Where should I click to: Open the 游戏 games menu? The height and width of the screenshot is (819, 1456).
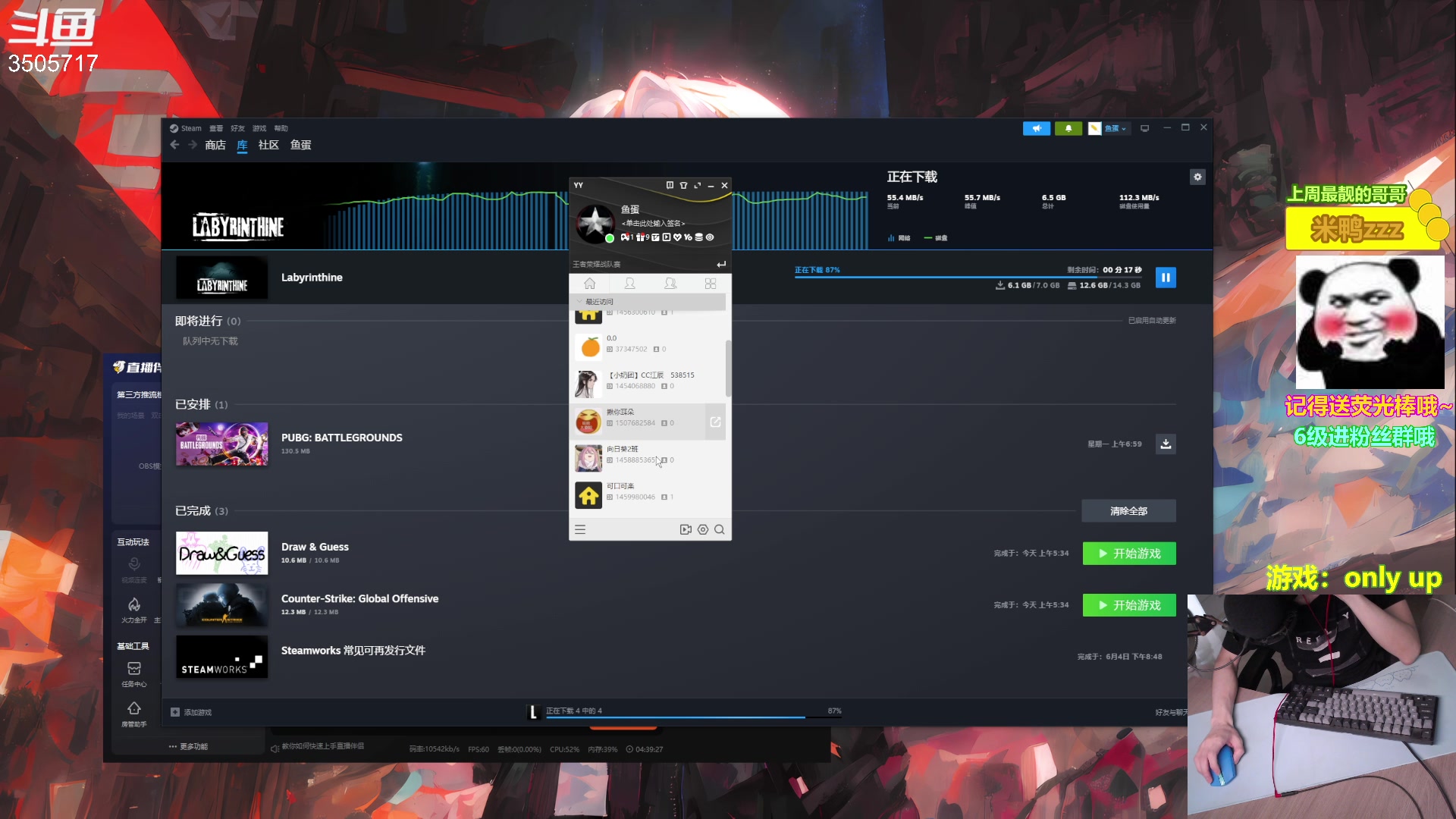pos(259,128)
